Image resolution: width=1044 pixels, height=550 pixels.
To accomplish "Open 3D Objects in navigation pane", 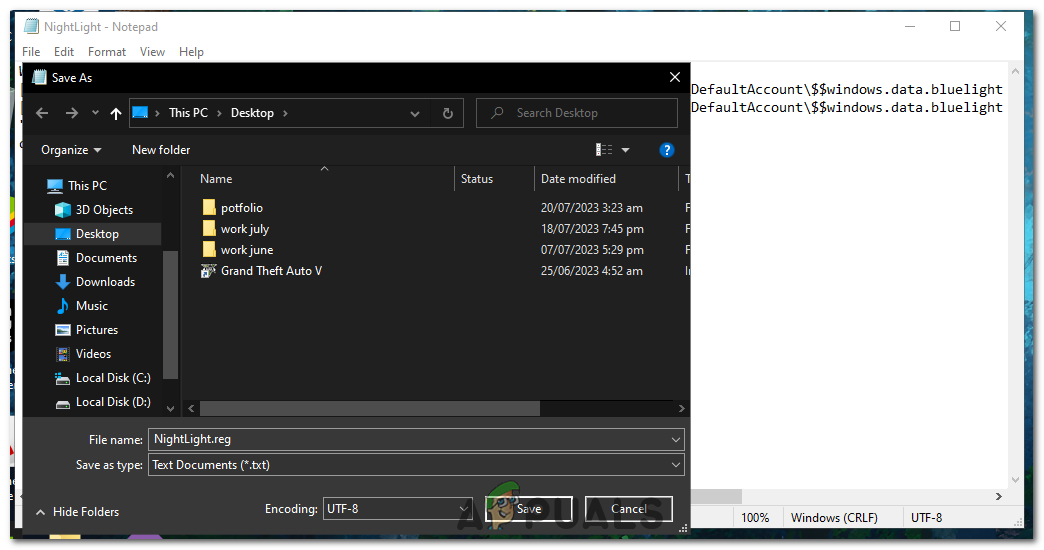I will coord(104,210).
